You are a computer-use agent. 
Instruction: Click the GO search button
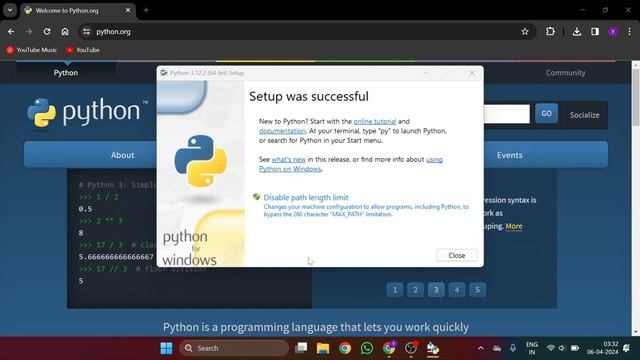click(x=546, y=113)
